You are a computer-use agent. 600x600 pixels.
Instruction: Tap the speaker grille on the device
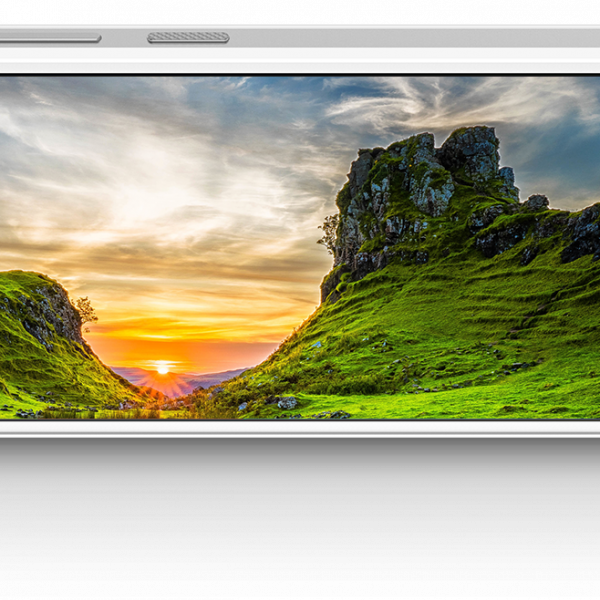(x=188, y=37)
